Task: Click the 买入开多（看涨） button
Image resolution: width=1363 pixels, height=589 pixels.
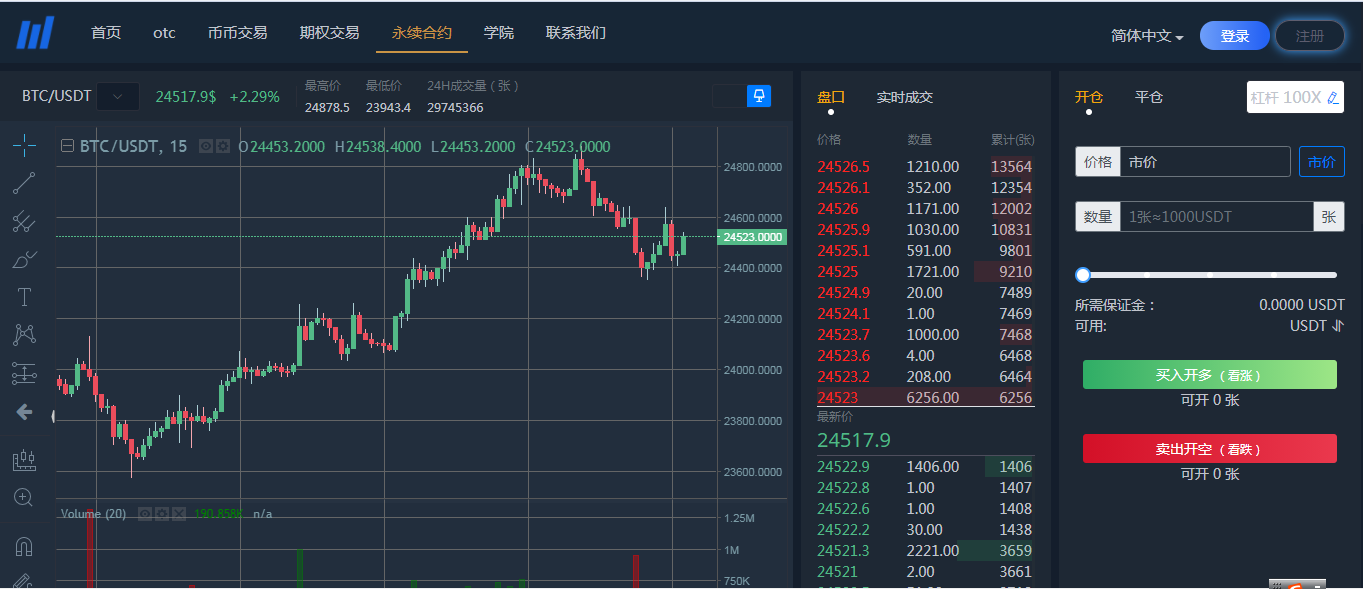Action: click(x=1209, y=374)
